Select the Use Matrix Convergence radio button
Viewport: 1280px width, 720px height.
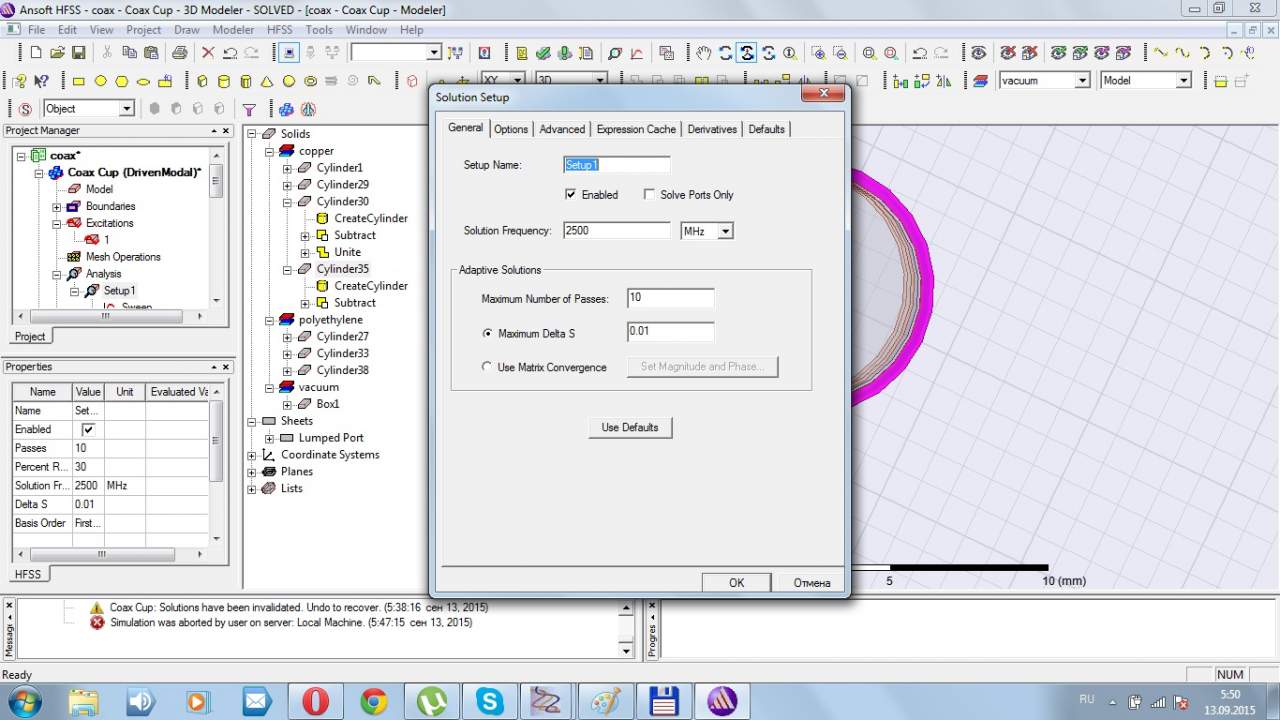[487, 367]
